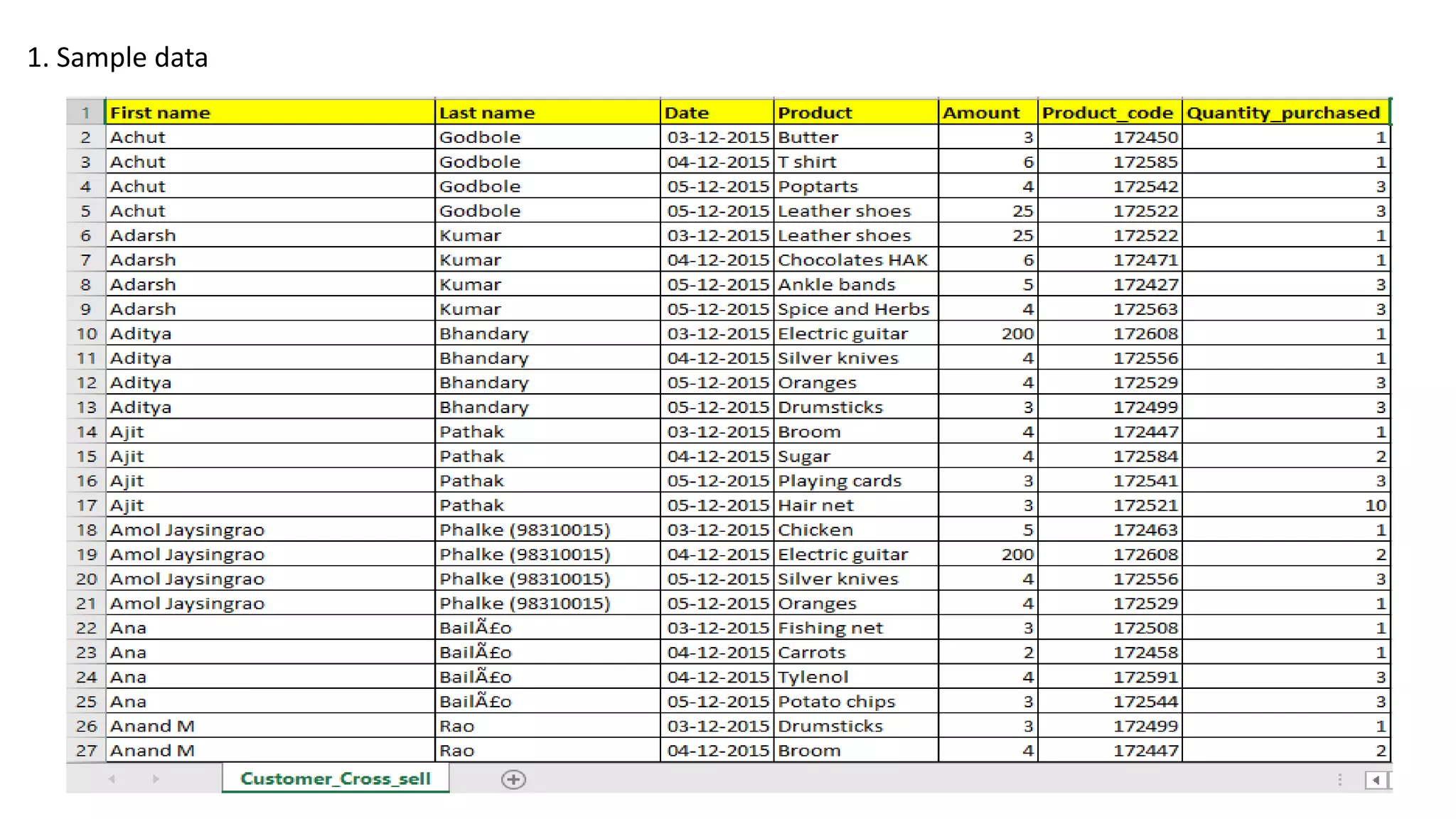Click the new sheet plus icon
The image size is (1456, 819).
[513, 779]
